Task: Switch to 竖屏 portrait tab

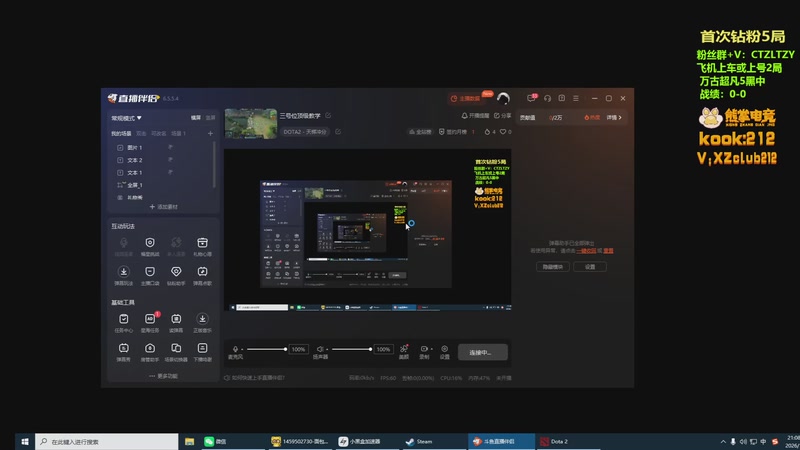Action: (x=210, y=118)
